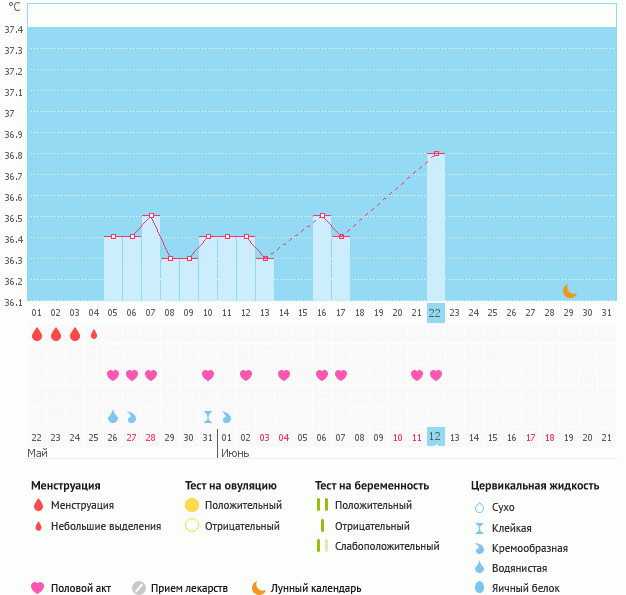Select the heart icon on cycle day 14

284,375
